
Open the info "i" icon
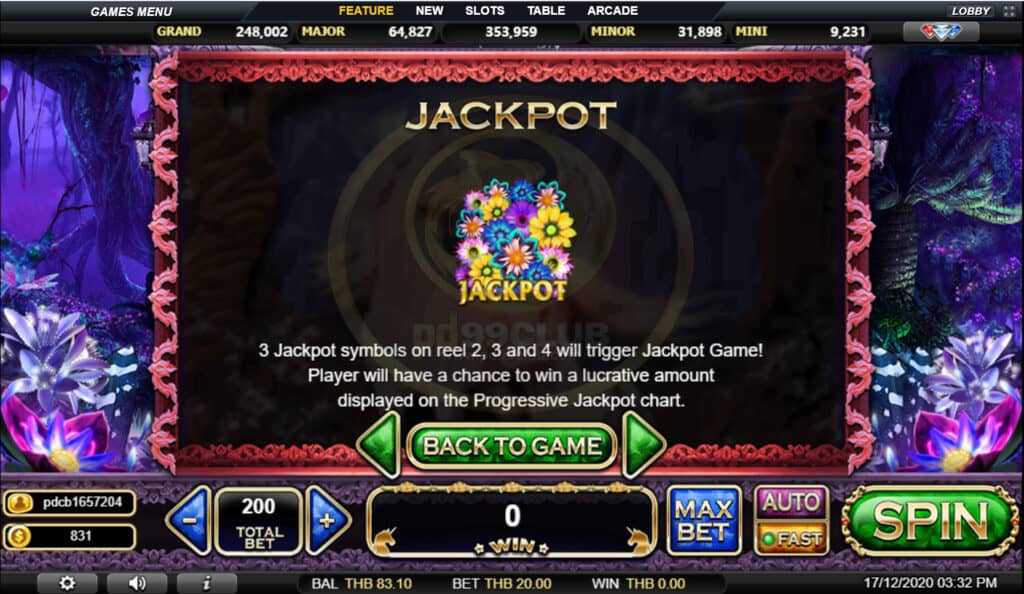pyautogui.click(x=207, y=583)
